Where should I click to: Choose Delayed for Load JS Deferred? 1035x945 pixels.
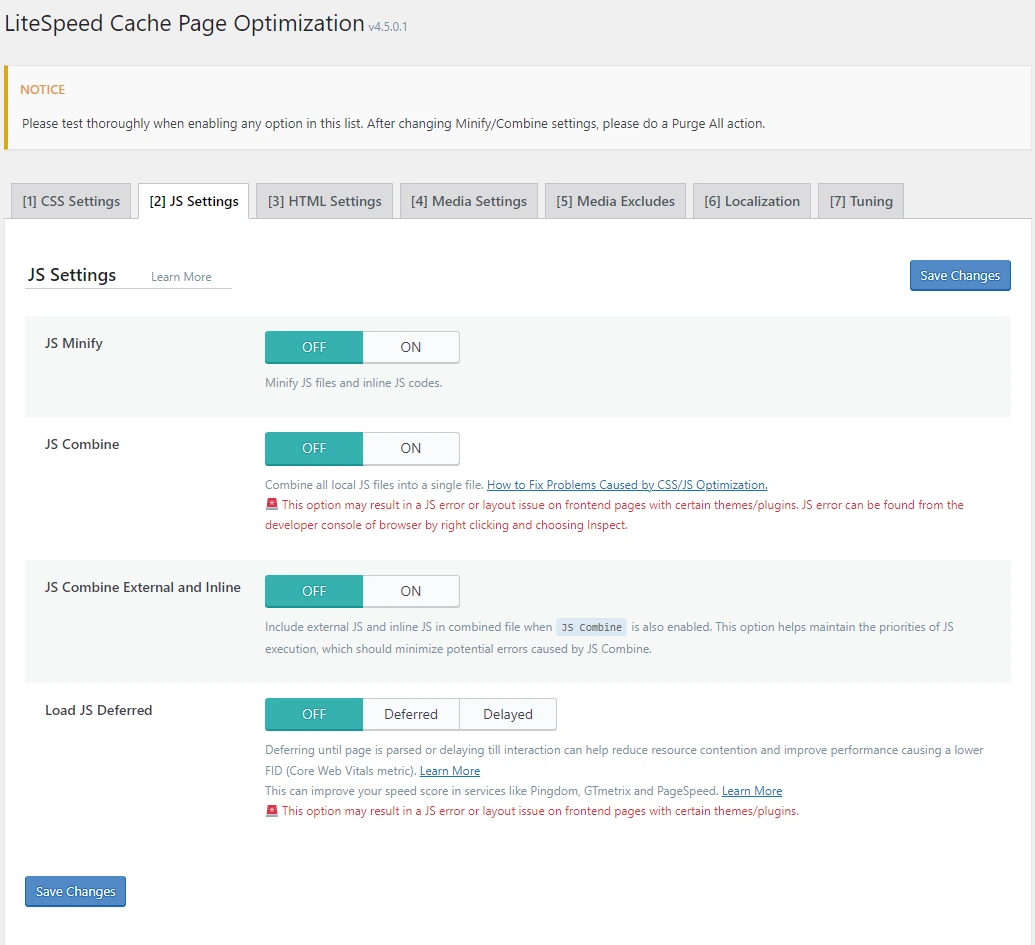click(508, 714)
